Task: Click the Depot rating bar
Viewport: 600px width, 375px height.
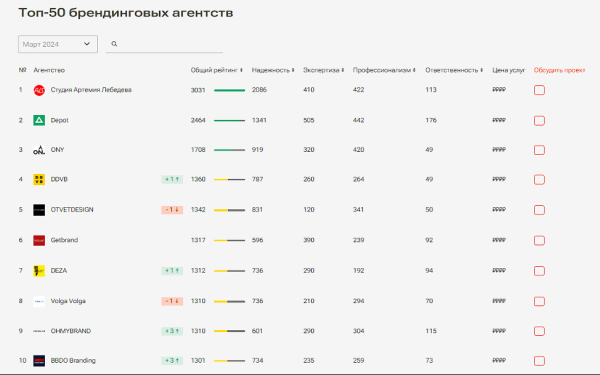Action: (230, 121)
